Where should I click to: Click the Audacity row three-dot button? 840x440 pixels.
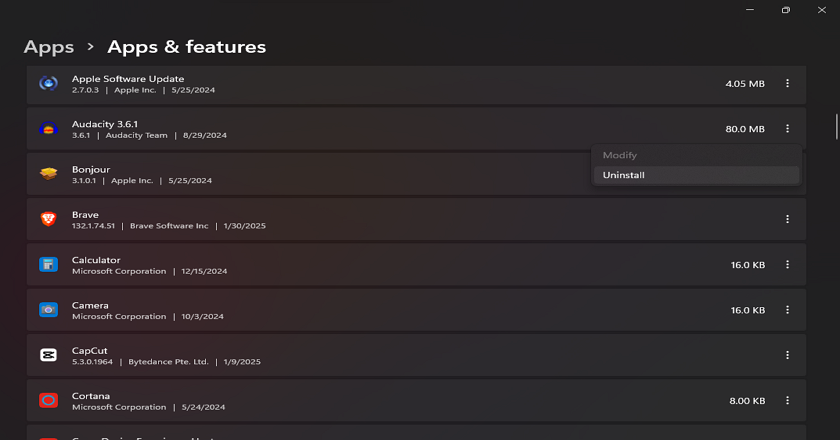point(788,129)
